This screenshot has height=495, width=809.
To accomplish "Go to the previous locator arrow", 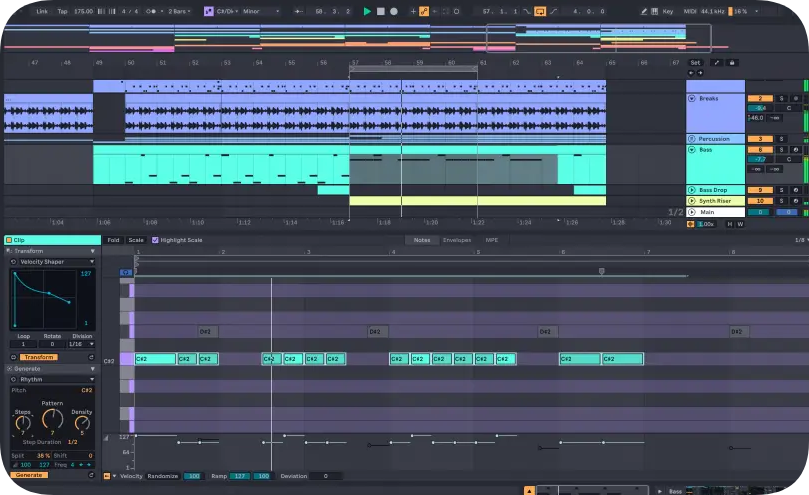I will (691, 73).
